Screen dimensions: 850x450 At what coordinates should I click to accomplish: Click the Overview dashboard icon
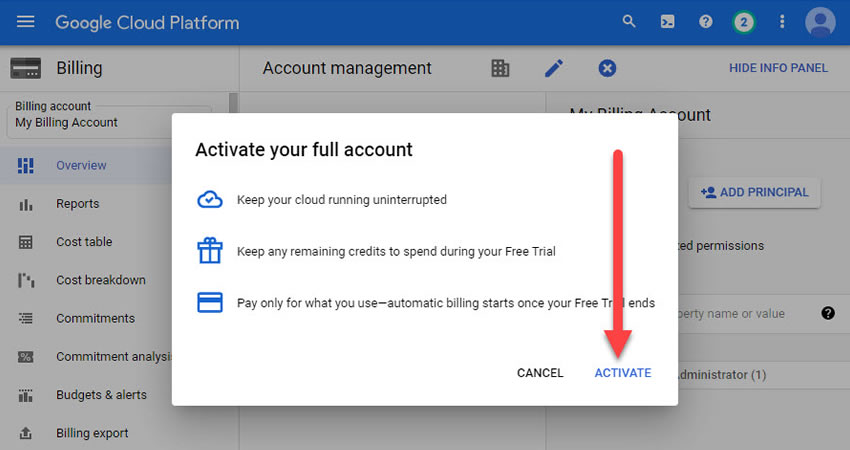tap(25, 165)
